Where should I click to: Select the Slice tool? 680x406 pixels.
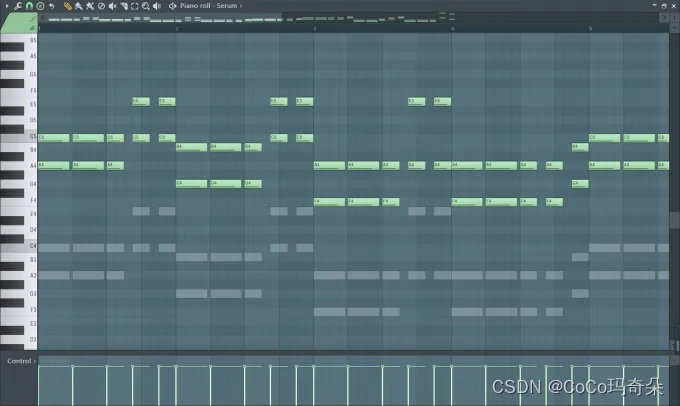coord(124,6)
